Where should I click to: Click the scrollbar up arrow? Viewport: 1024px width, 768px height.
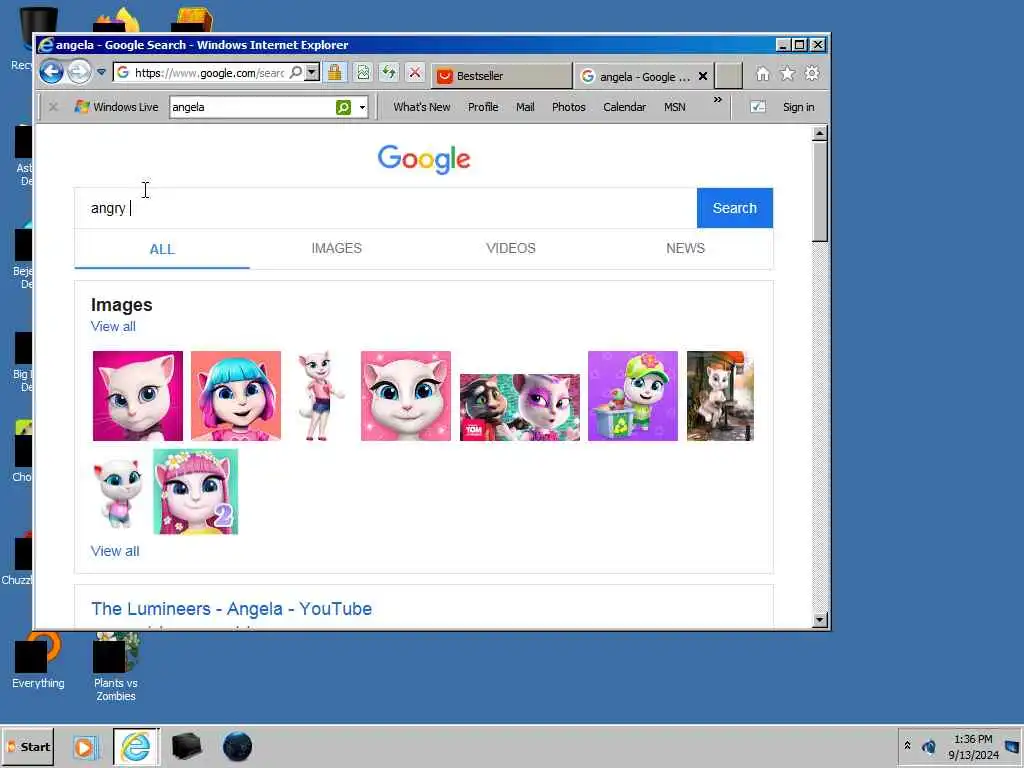820,133
